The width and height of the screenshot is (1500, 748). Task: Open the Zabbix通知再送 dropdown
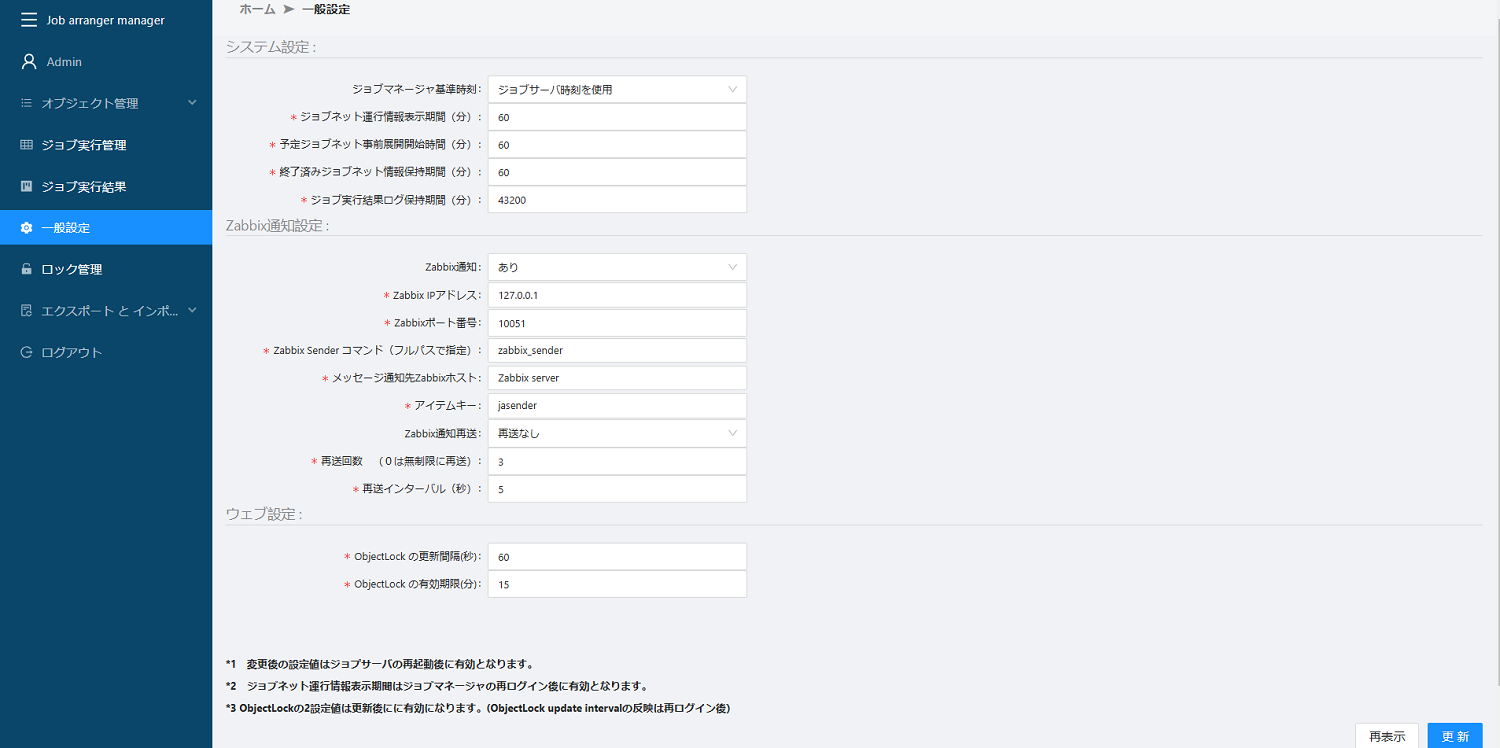coord(617,434)
